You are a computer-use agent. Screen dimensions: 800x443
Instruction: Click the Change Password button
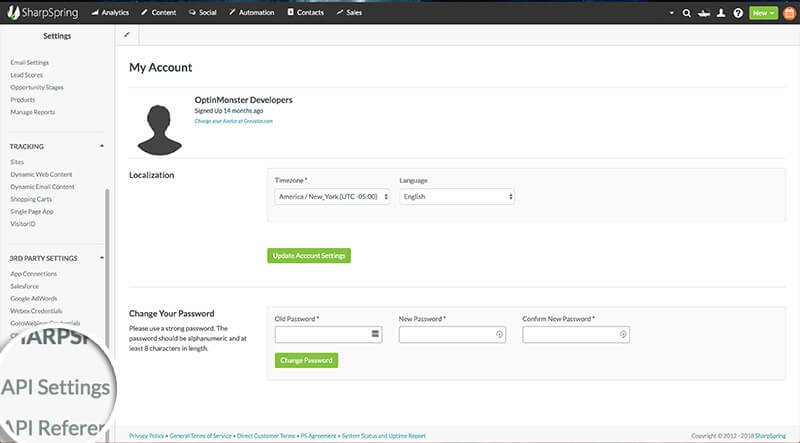306,360
